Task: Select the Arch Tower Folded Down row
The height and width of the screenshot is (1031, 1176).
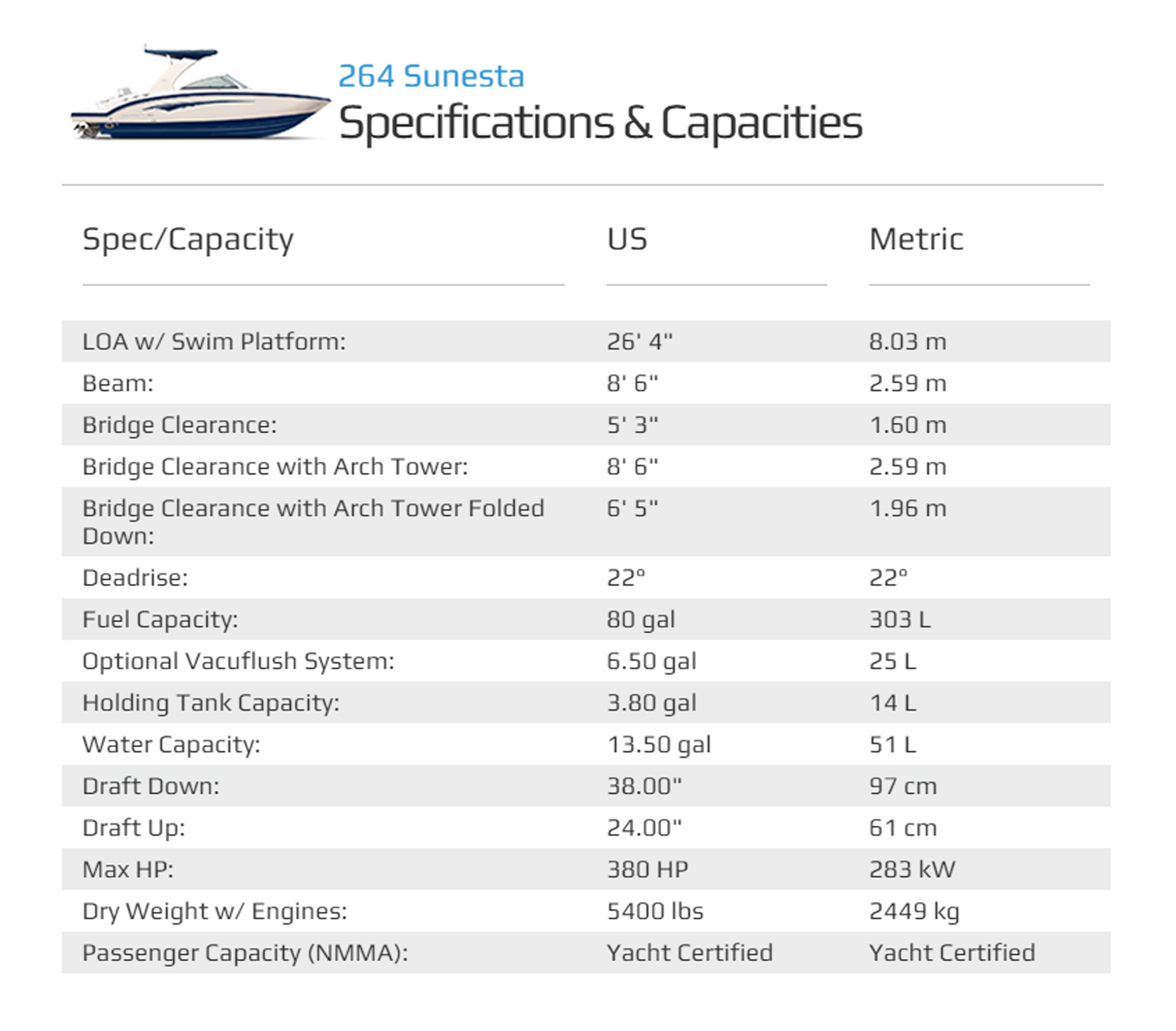Action: (586, 522)
